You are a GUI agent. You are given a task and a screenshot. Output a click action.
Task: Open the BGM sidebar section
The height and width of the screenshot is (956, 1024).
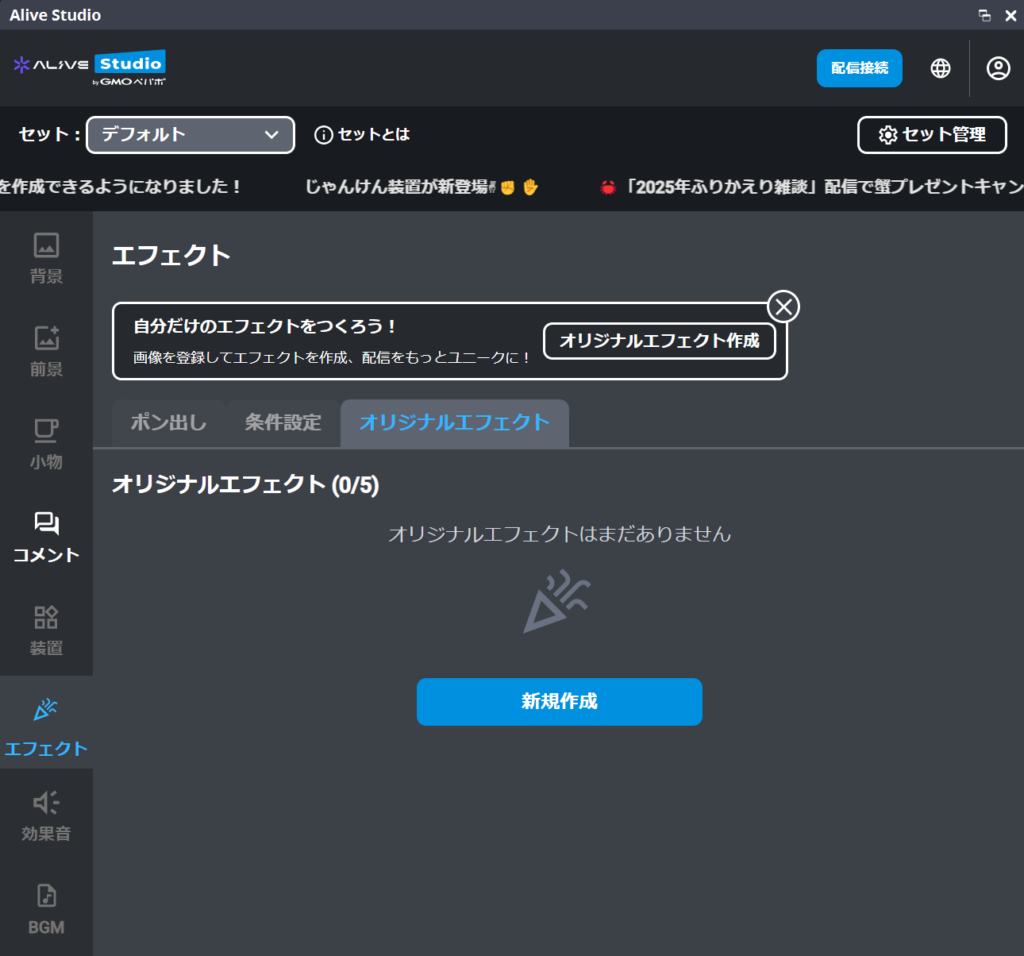(x=46, y=909)
